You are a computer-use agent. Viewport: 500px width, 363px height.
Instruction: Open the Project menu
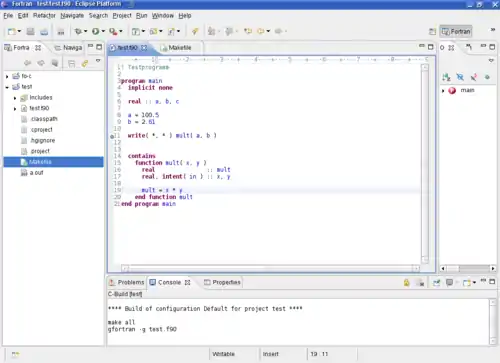click(122, 16)
